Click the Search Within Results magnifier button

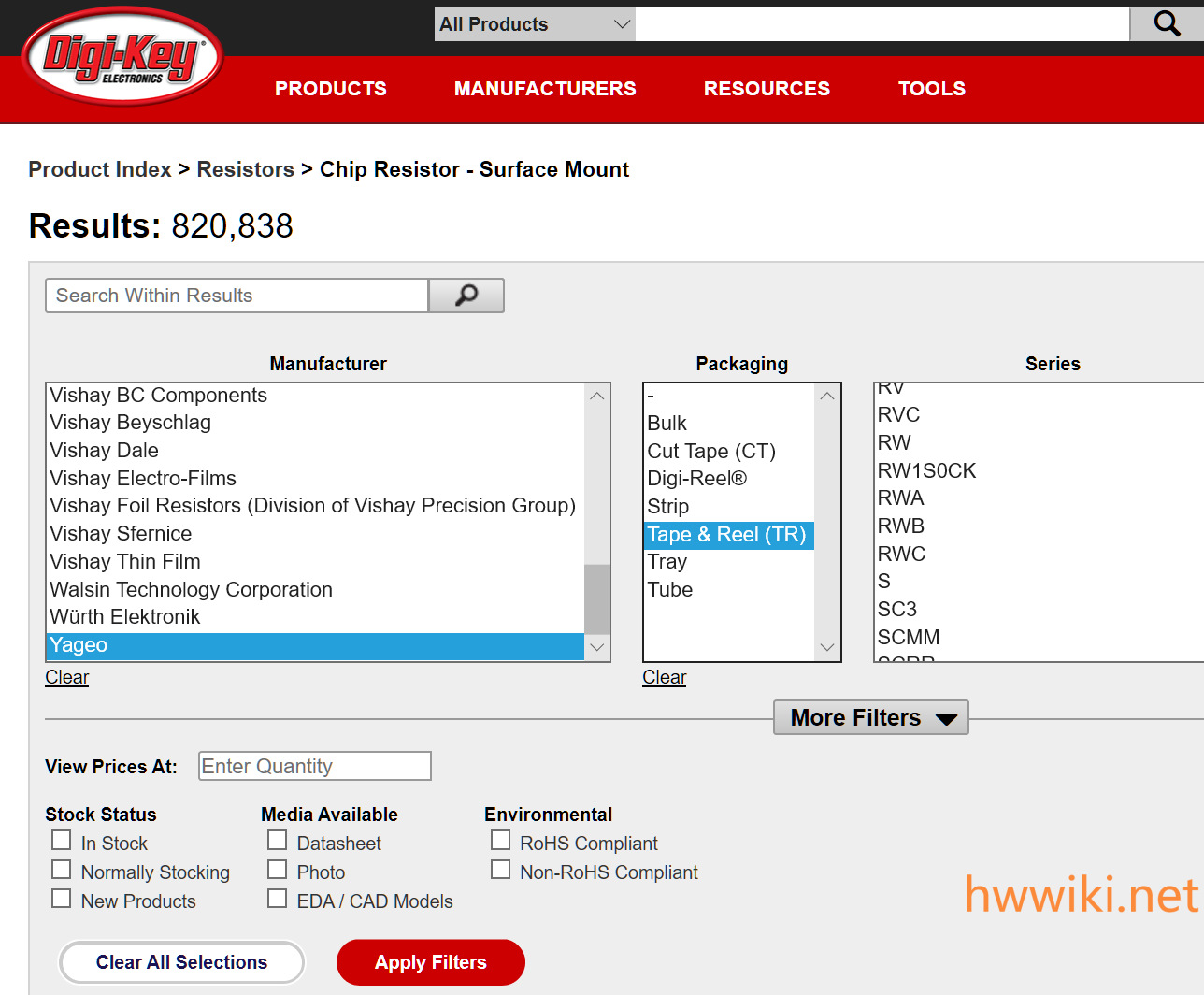coord(466,296)
